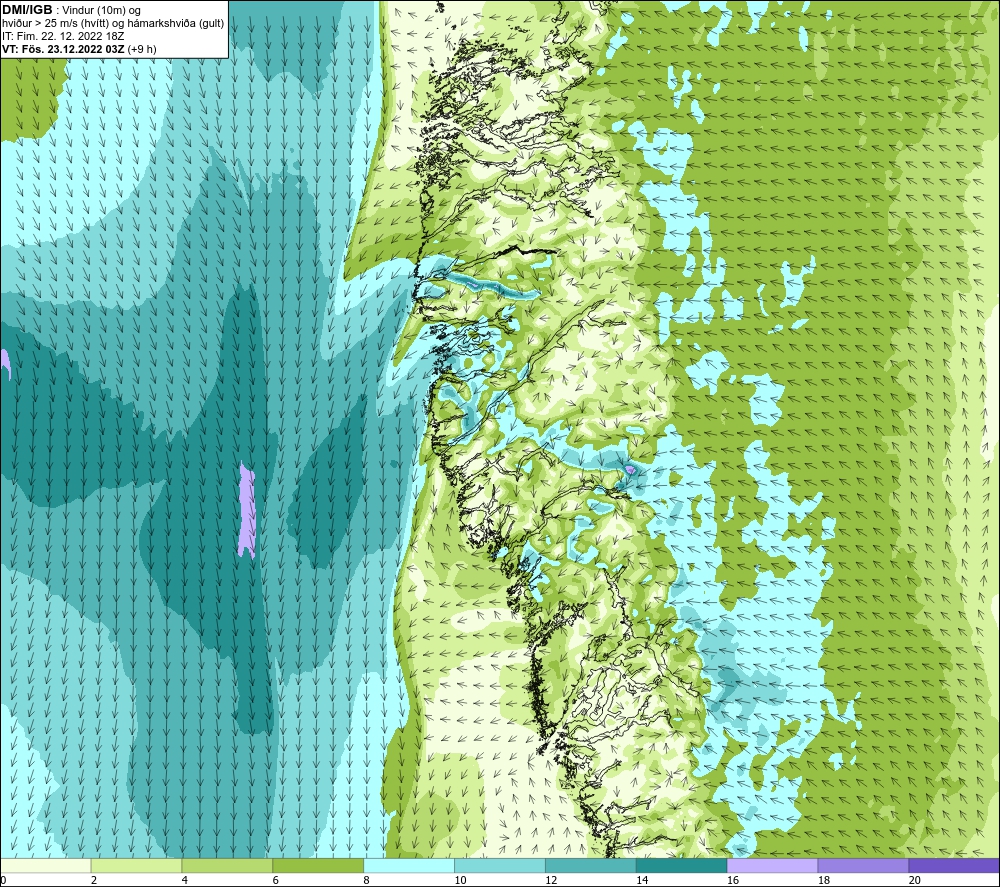Click the 8–10 m/s light cyan legend swatch
The height and width of the screenshot is (887, 1000).
[x=409, y=865]
